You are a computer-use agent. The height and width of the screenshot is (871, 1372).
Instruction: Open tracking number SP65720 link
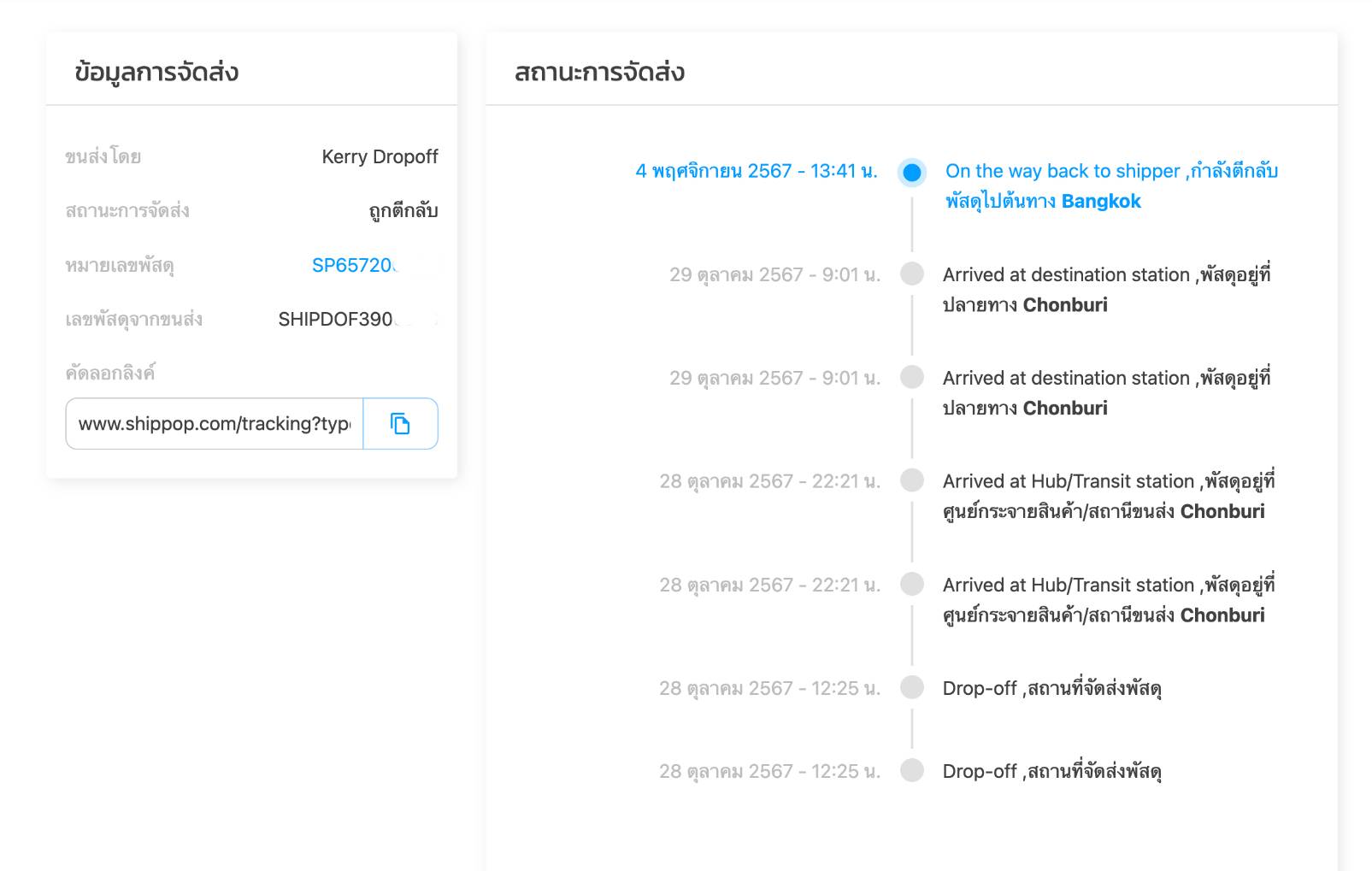[x=354, y=265]
